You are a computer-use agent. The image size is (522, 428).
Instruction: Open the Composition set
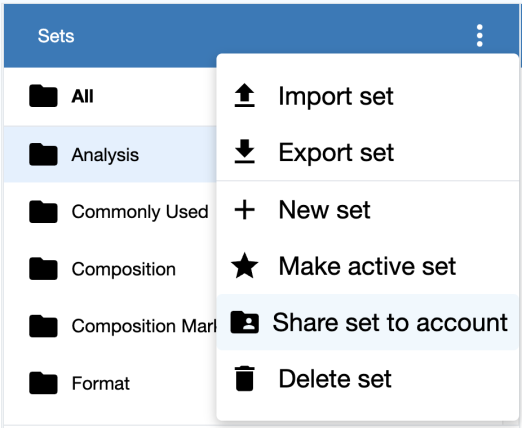point(110,269)
